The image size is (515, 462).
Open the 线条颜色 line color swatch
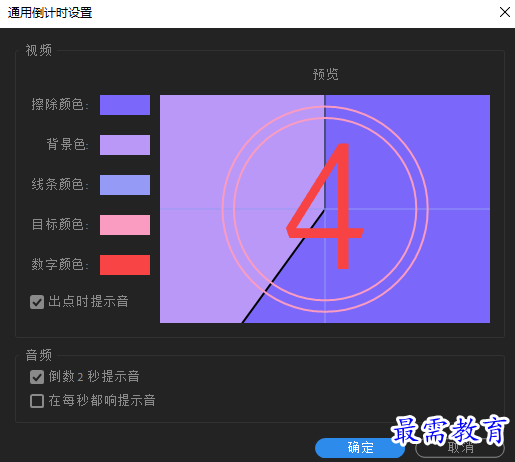click(x=125, y=185)
